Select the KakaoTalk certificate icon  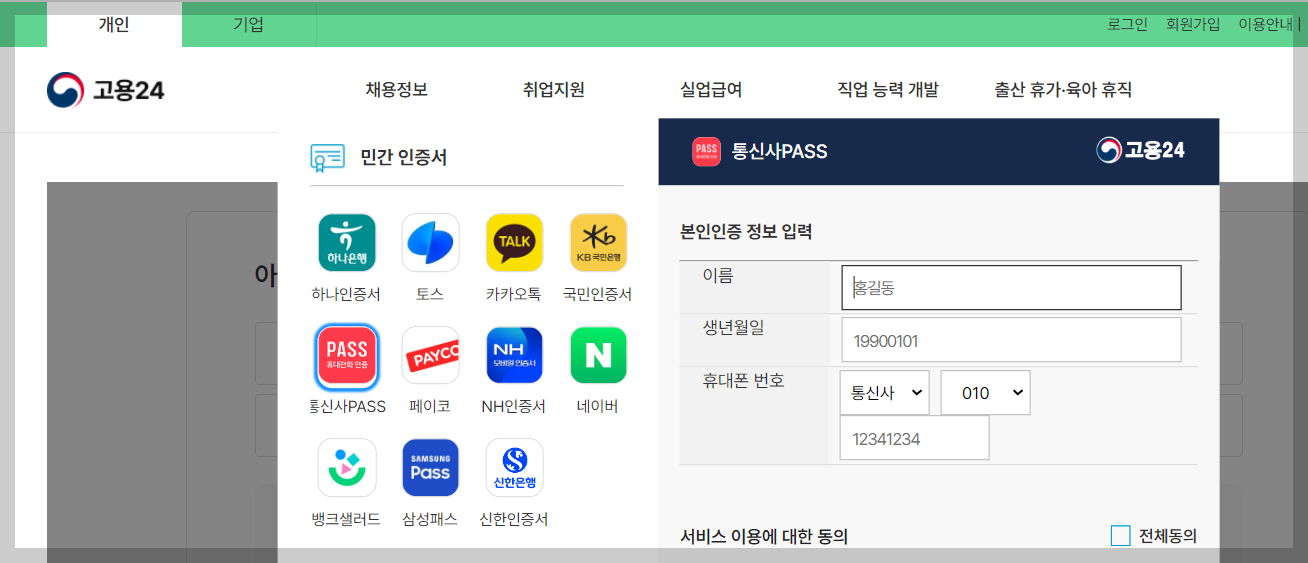[514, 242]
